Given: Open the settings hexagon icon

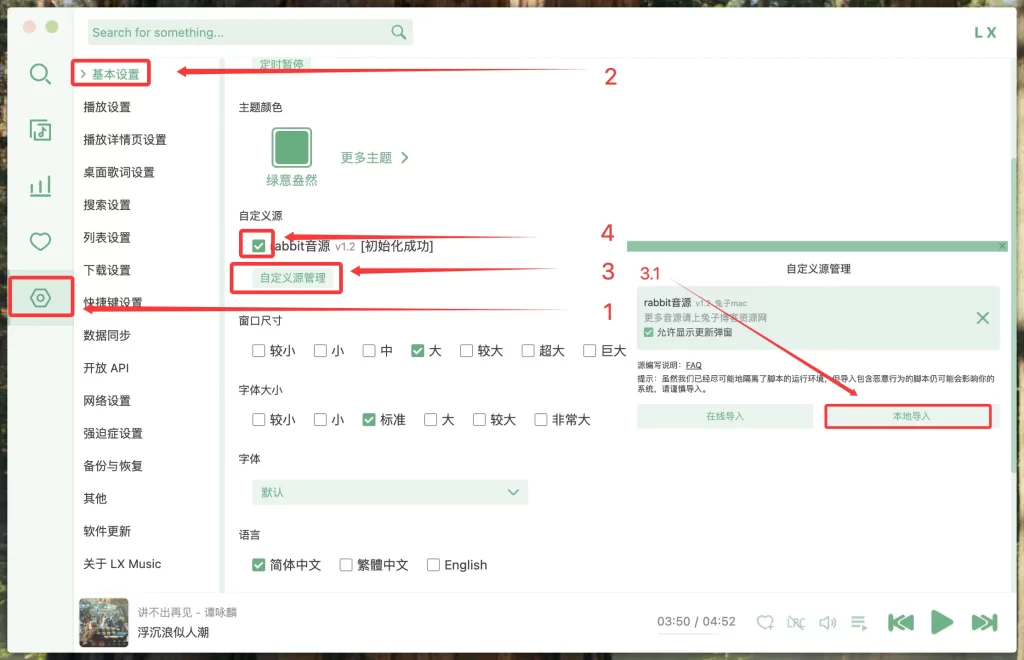Looking at the screenshot, I should 40,298.
